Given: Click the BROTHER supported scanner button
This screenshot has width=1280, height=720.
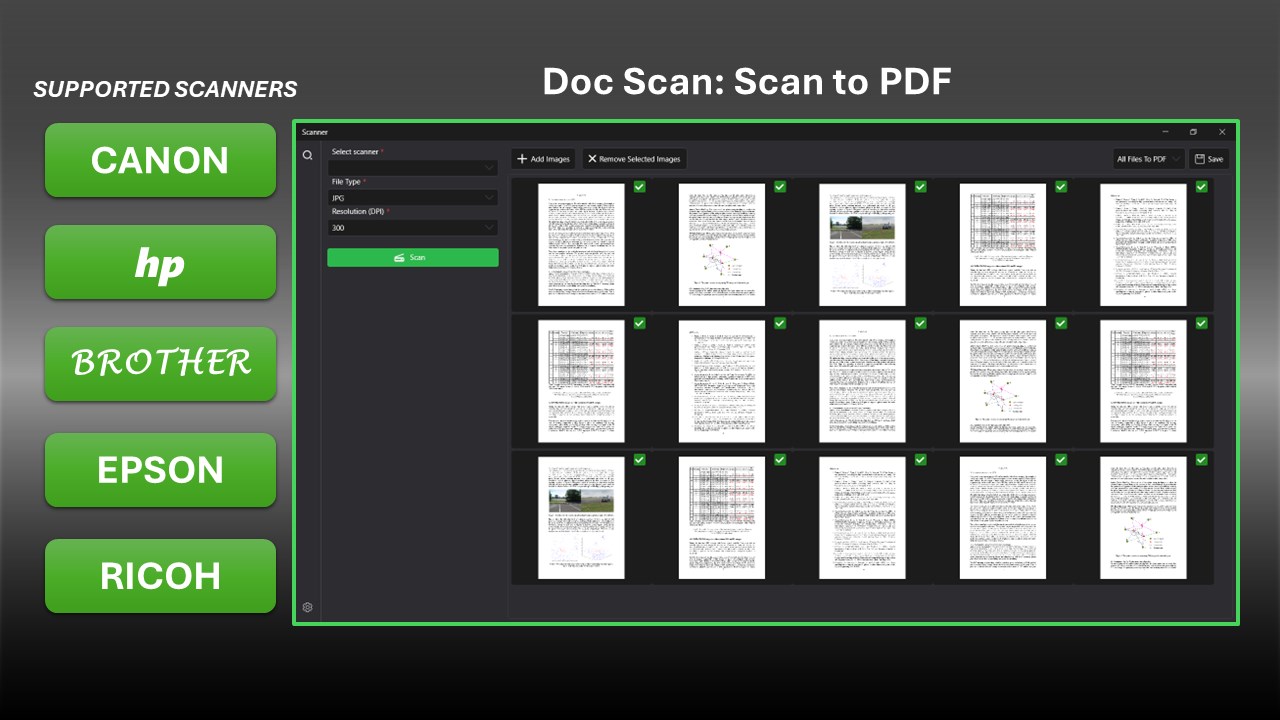Looking at the screenshot, I should [160, 364].
